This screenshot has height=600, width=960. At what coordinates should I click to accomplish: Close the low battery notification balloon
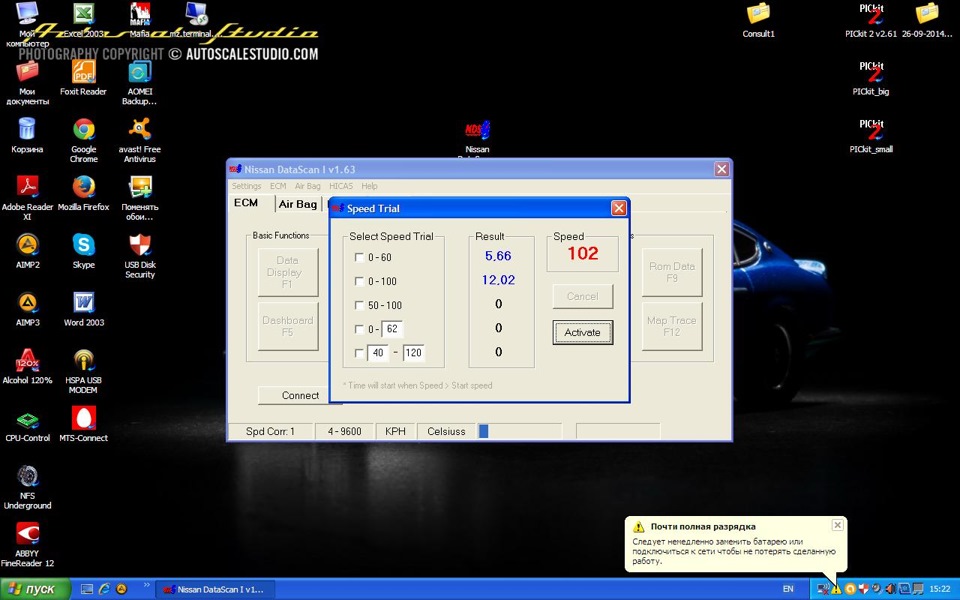pyautogui.click(x=838, y=525)
